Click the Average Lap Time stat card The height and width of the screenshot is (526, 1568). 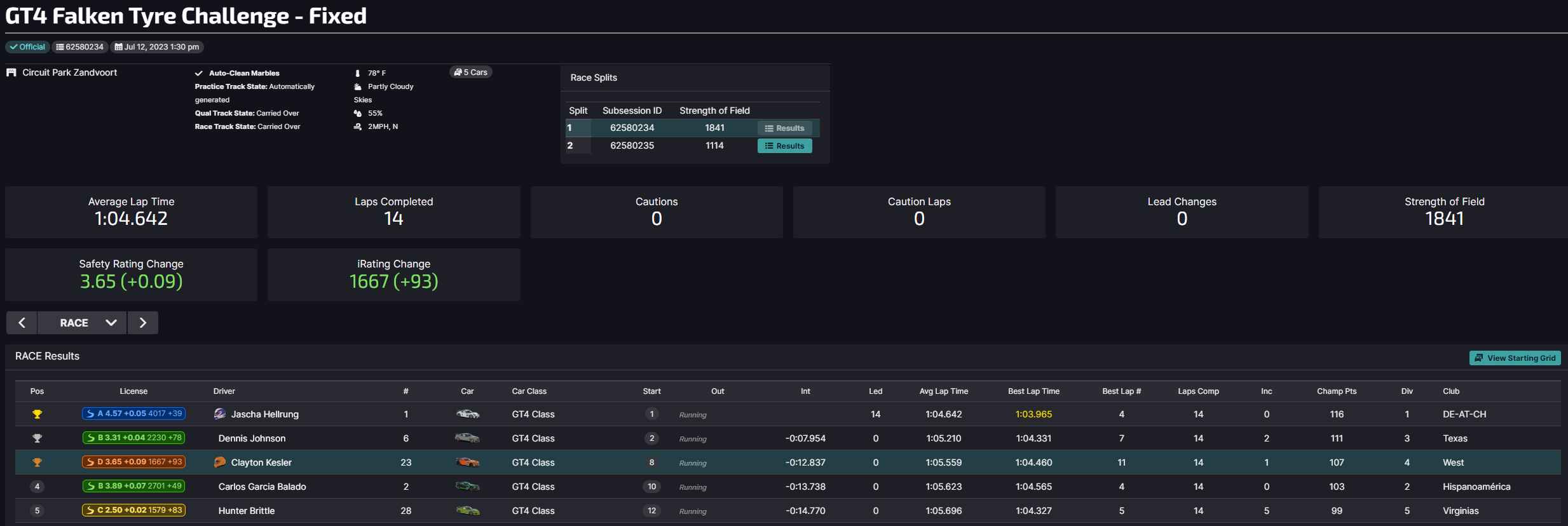pyautogui.click(x=131, y=212)
